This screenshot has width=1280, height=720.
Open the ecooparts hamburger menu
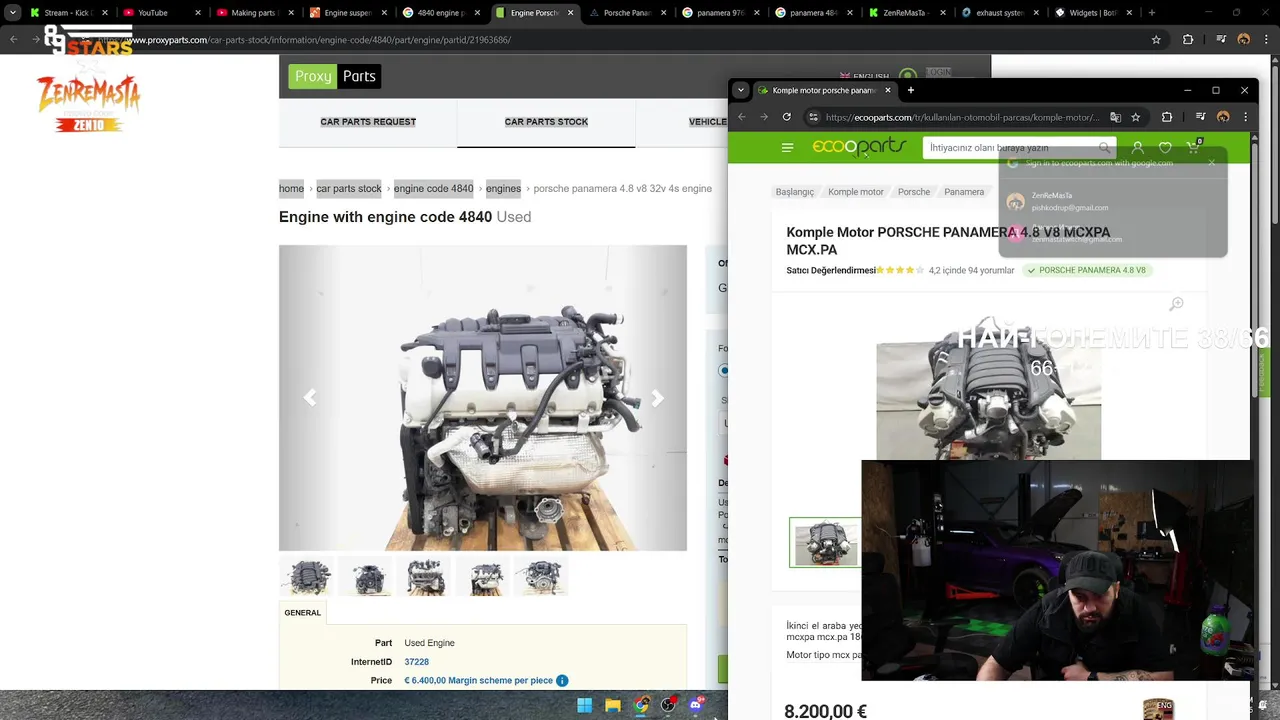(787, 148)
